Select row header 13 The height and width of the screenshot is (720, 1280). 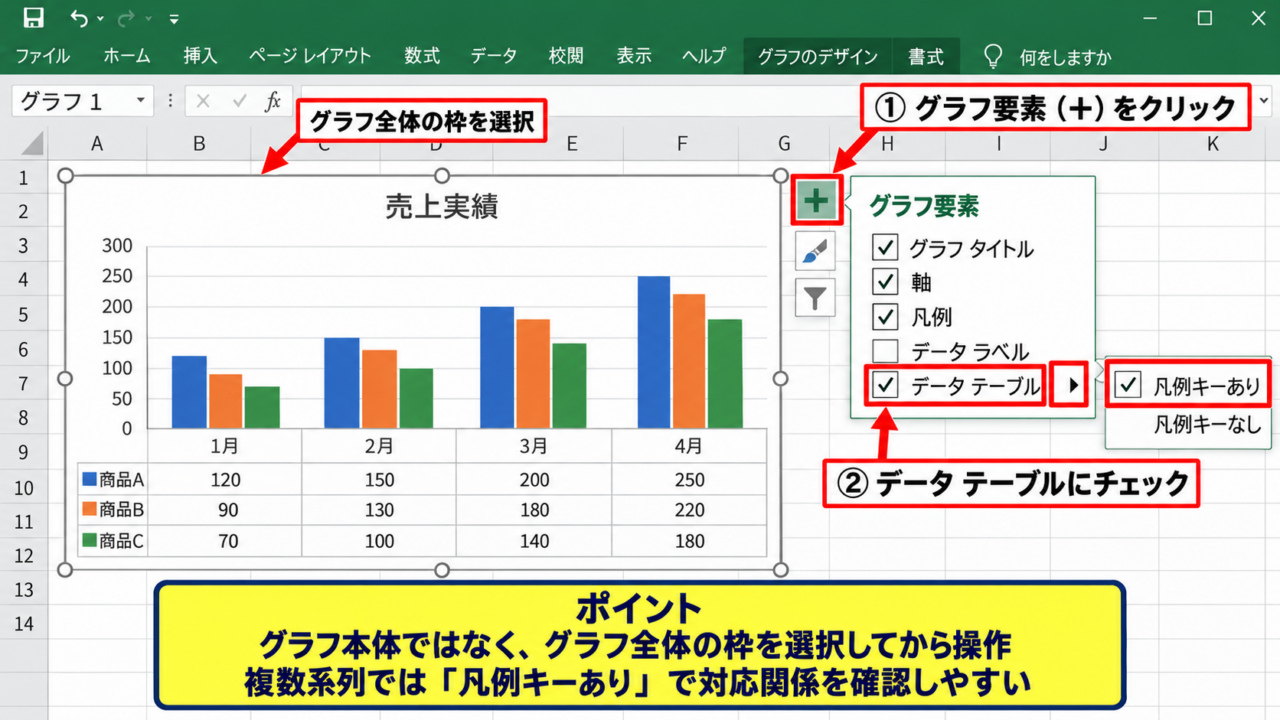click(x=24, y=589)
